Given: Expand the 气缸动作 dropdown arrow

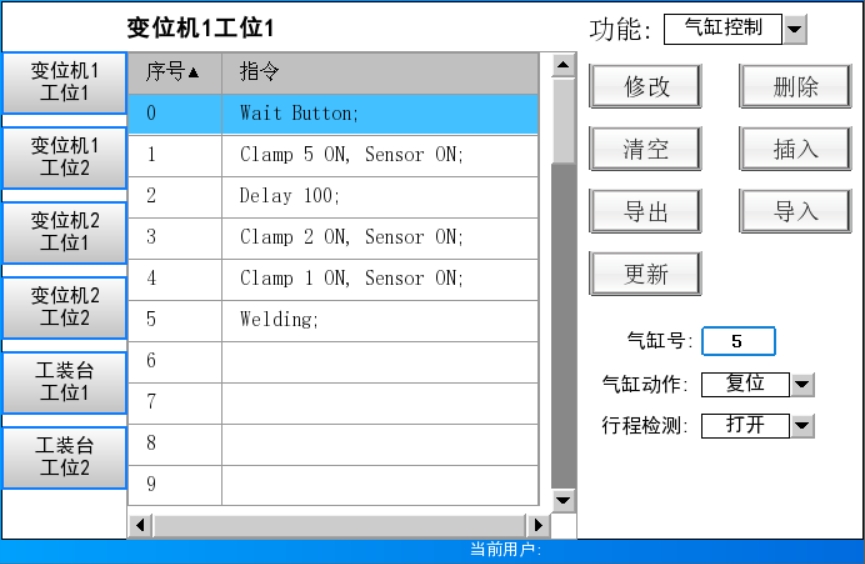Looking at the screenshot, I should coord(802,384).
